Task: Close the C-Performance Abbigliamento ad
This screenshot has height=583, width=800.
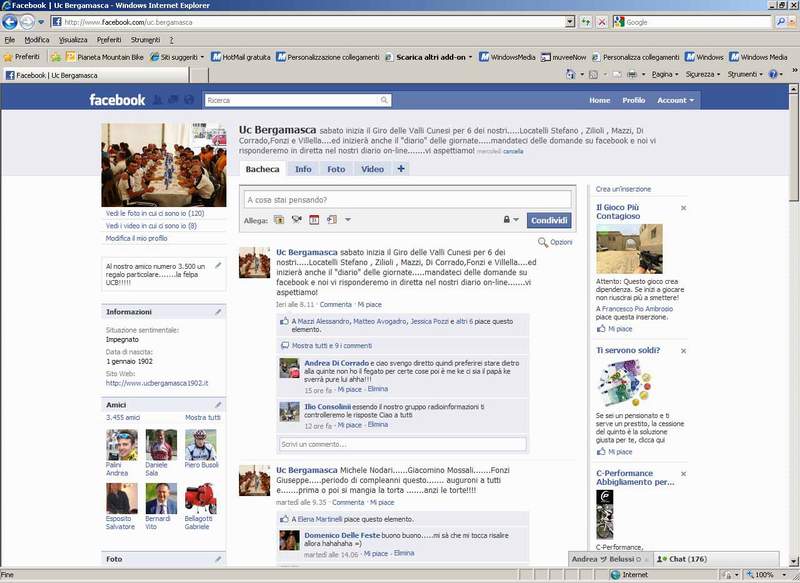Action: click(x=683, y=474)
